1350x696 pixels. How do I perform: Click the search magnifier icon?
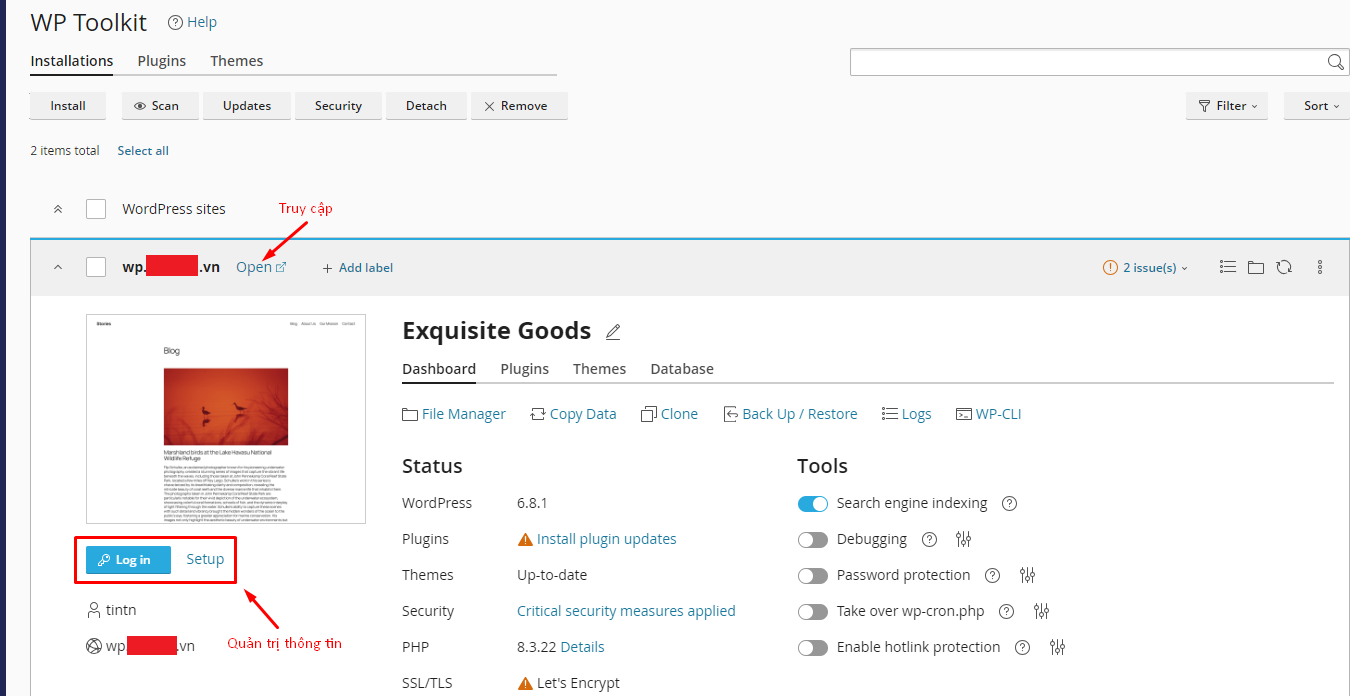(1335, 62)
